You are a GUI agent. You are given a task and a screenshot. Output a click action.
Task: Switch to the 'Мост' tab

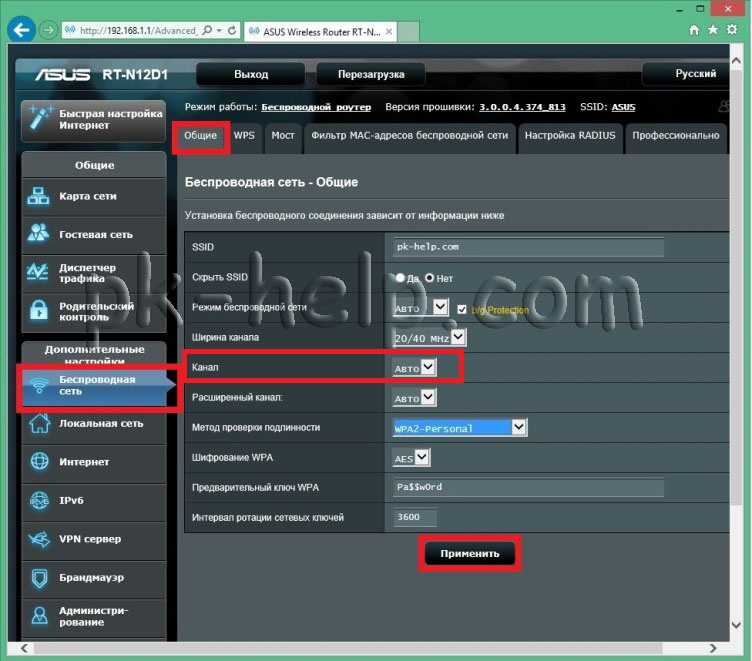tap(283, 136)
